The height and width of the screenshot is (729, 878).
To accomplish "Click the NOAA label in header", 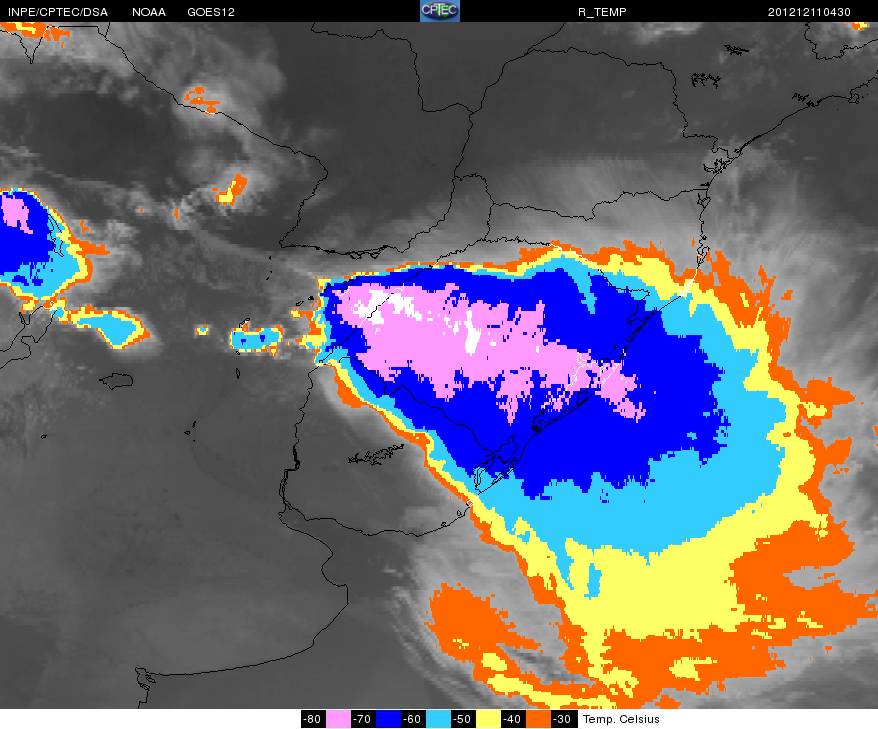I will click(x=149, y=12).
